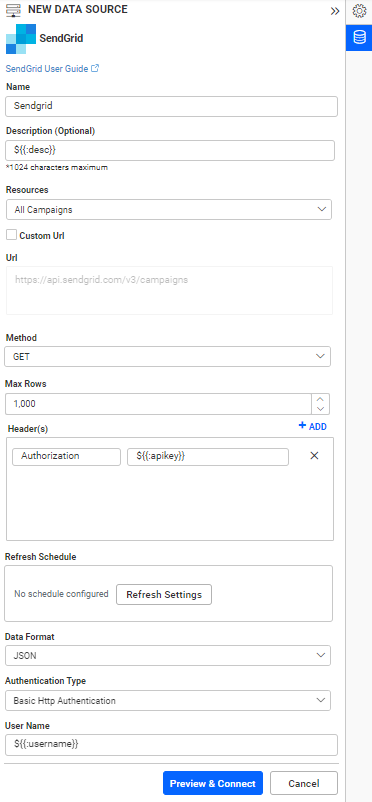Image resolution: width=372 pixels, height=802 pixels.
Task: Expand the Method dropdown set to GET
Action: pos(167,357)
